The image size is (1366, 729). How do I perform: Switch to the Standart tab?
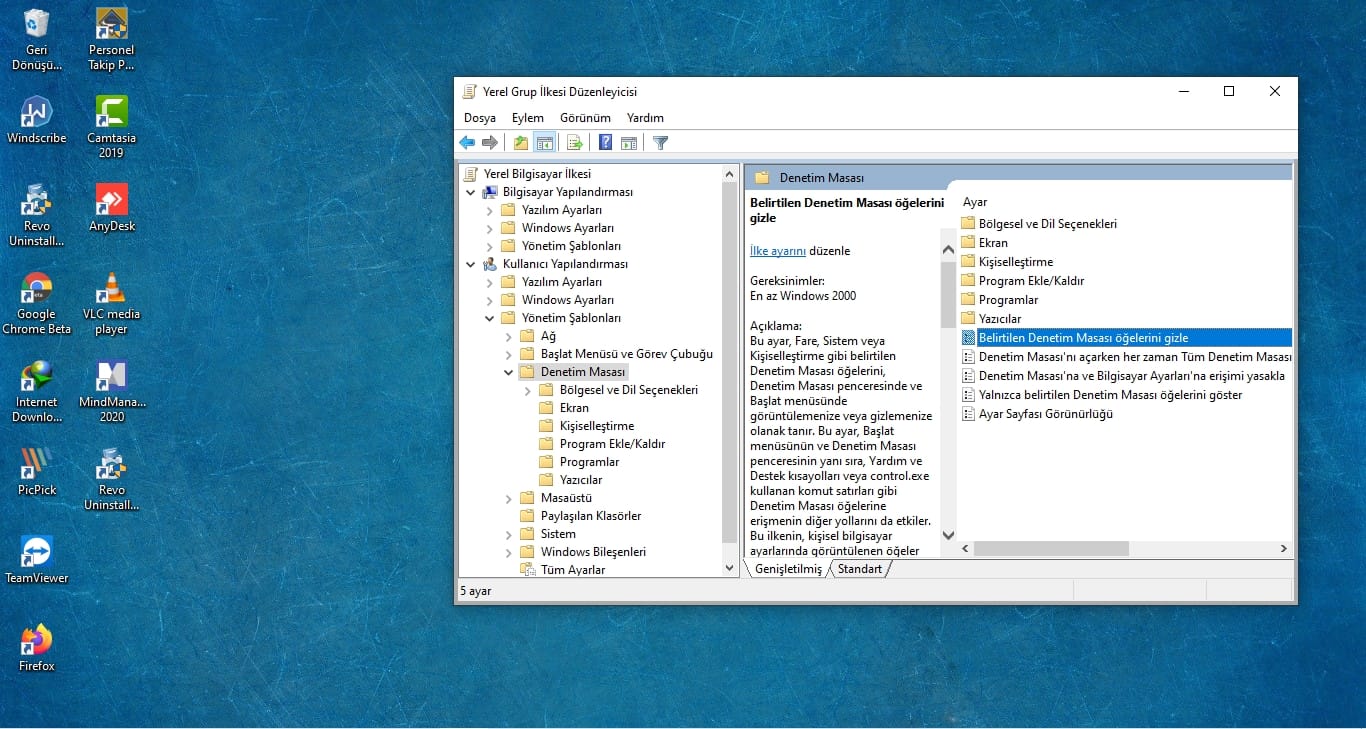(x=860, y=569)
